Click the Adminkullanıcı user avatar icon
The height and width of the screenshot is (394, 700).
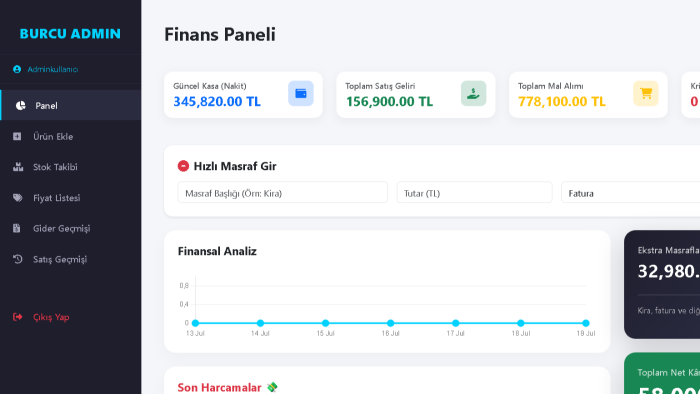click(17, 69)
